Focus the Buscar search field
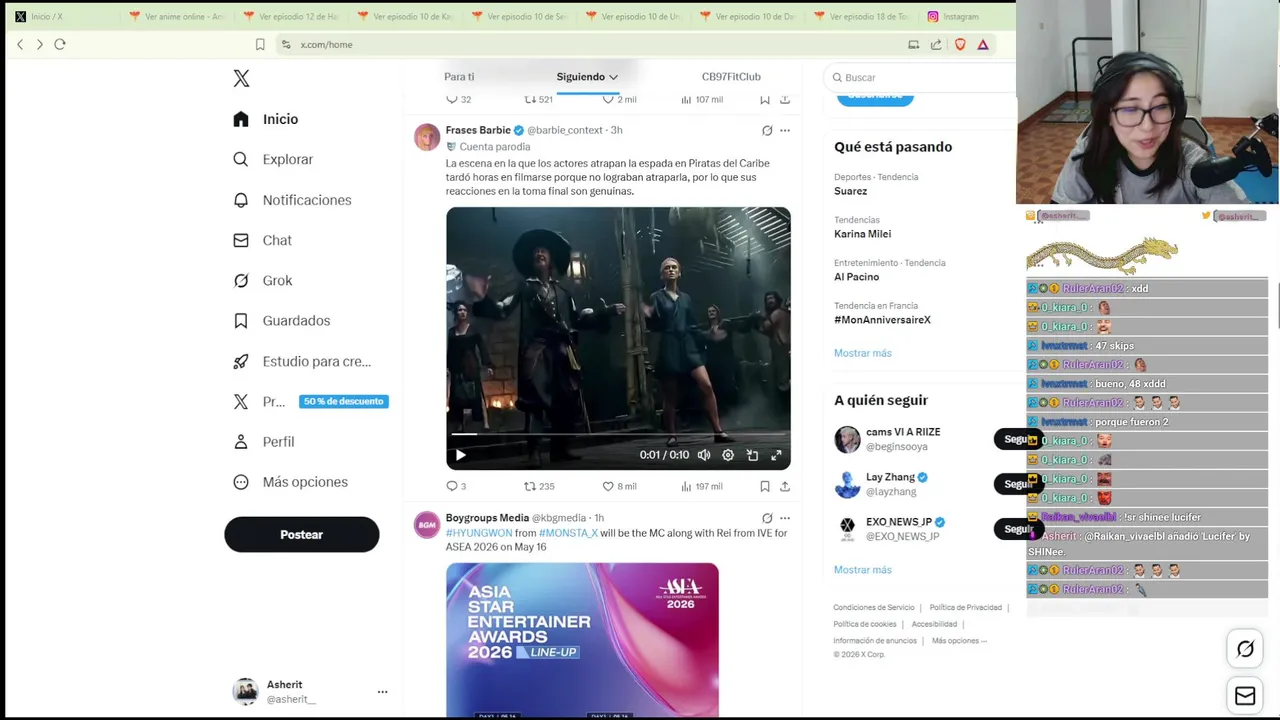Image resolution: width=1280 pixels, height=720 pixels. [x=920, y=77]
